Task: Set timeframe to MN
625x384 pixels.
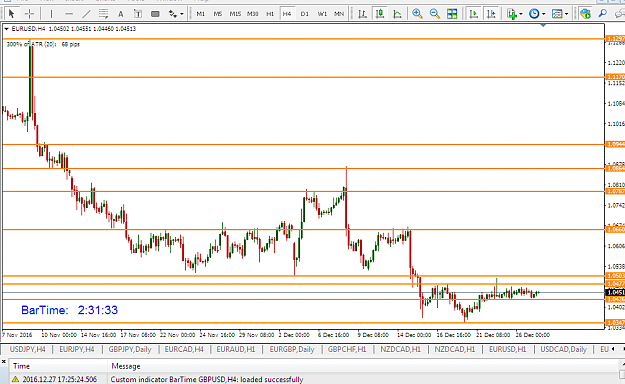Action: coord(339,14)
